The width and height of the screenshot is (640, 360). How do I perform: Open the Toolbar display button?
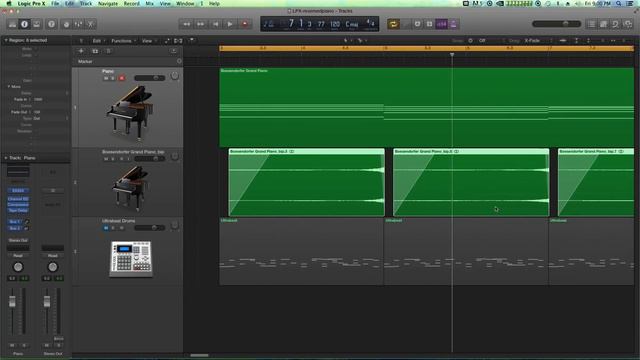coord(37,24)
